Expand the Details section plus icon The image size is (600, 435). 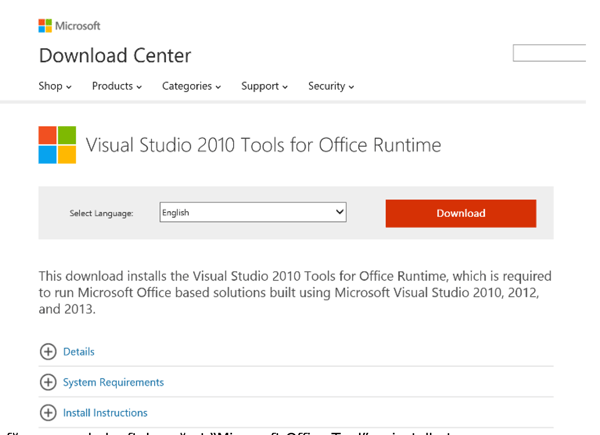point(48,352)
